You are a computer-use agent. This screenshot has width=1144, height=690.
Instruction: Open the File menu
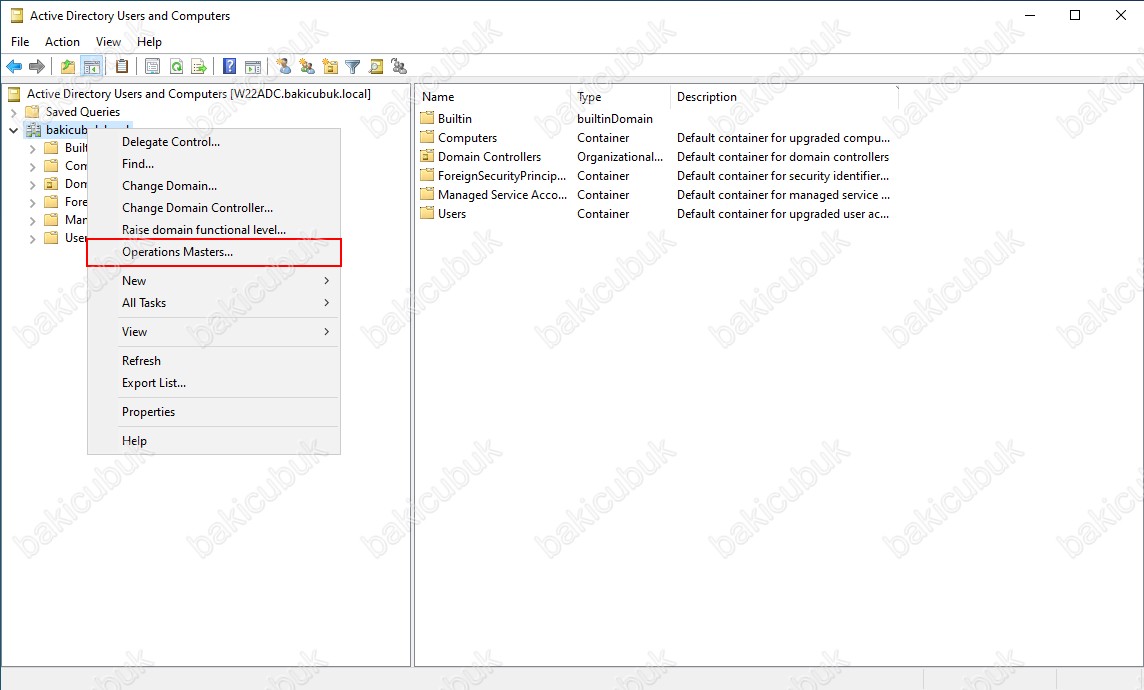coord(20,42)
